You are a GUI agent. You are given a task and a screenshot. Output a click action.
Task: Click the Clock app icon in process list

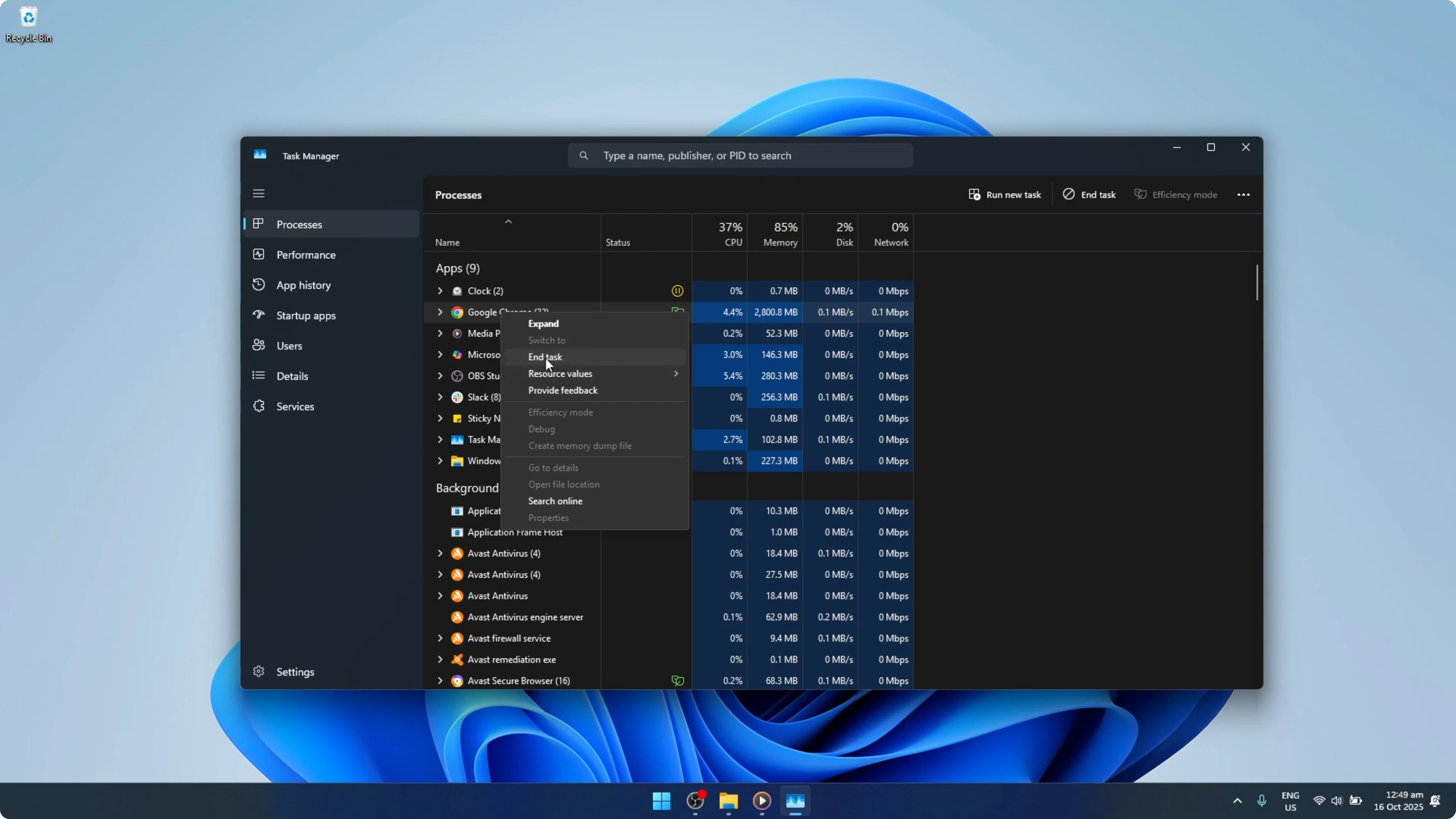[457, 291]
